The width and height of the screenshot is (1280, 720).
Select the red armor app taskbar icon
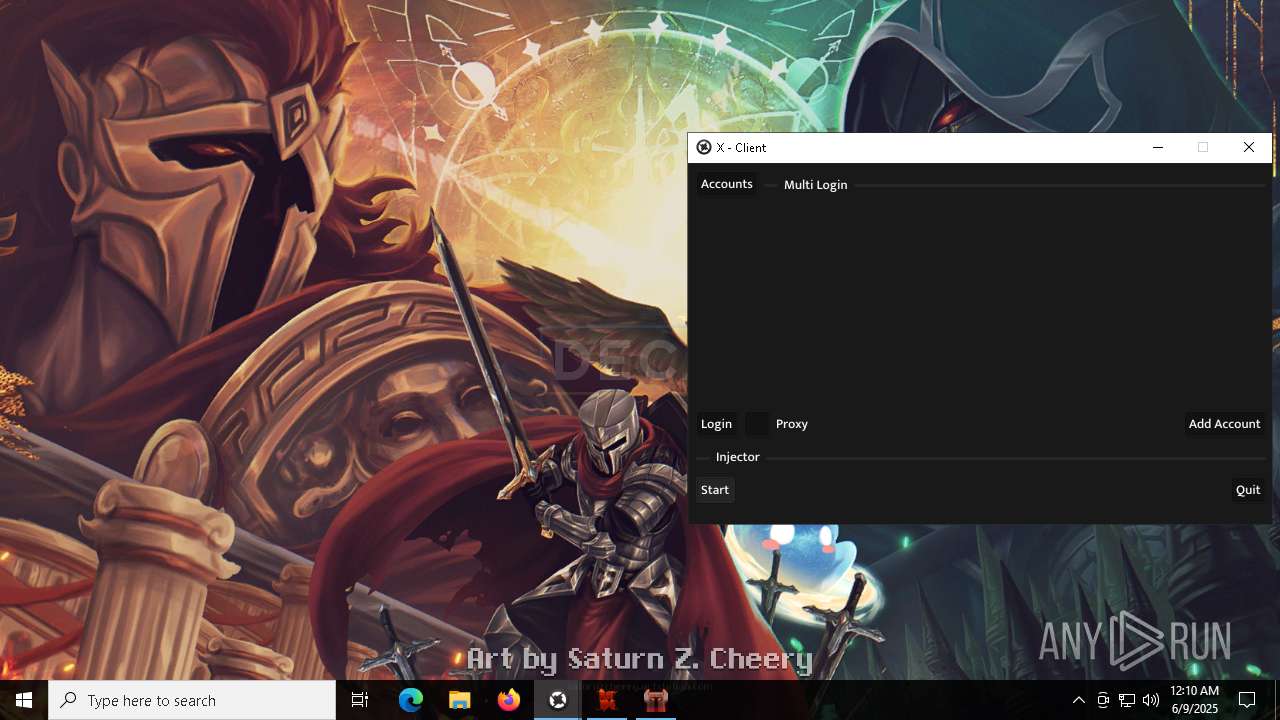pyautogui.click(x=656, y=700)
